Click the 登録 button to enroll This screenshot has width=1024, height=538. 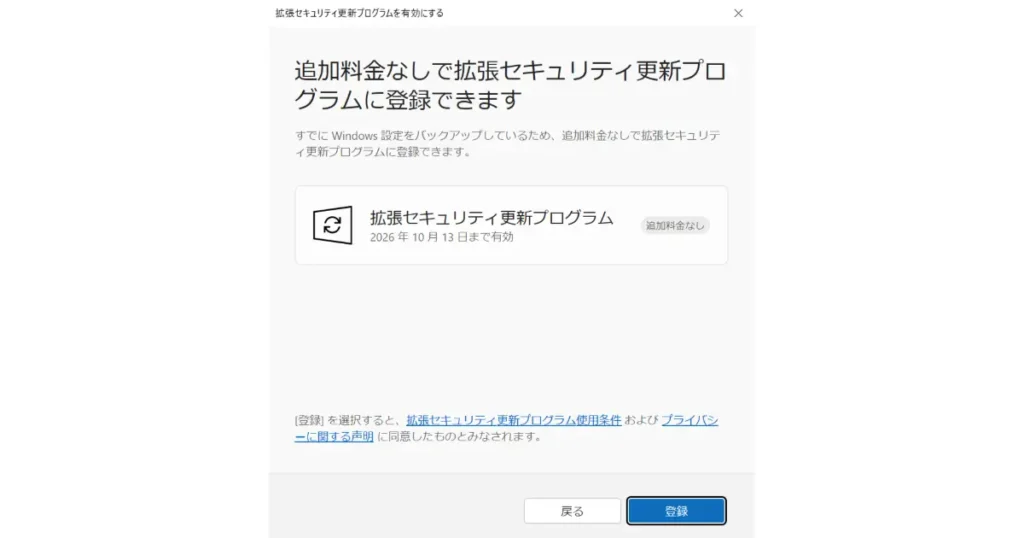[676, 511]
